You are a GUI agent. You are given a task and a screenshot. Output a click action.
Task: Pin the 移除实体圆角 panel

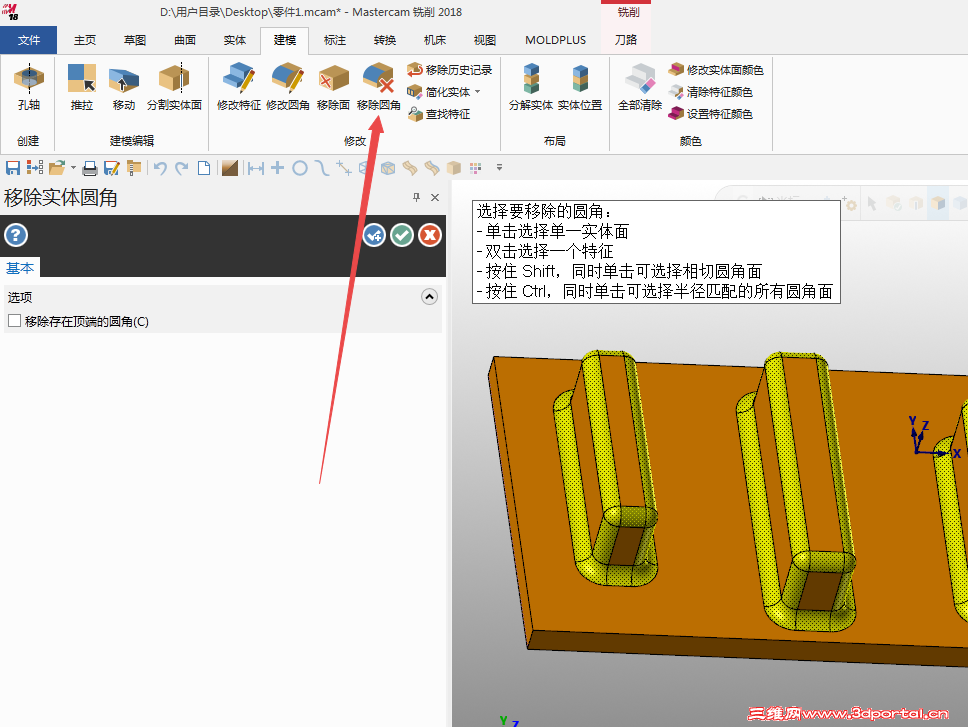(416, 197)
